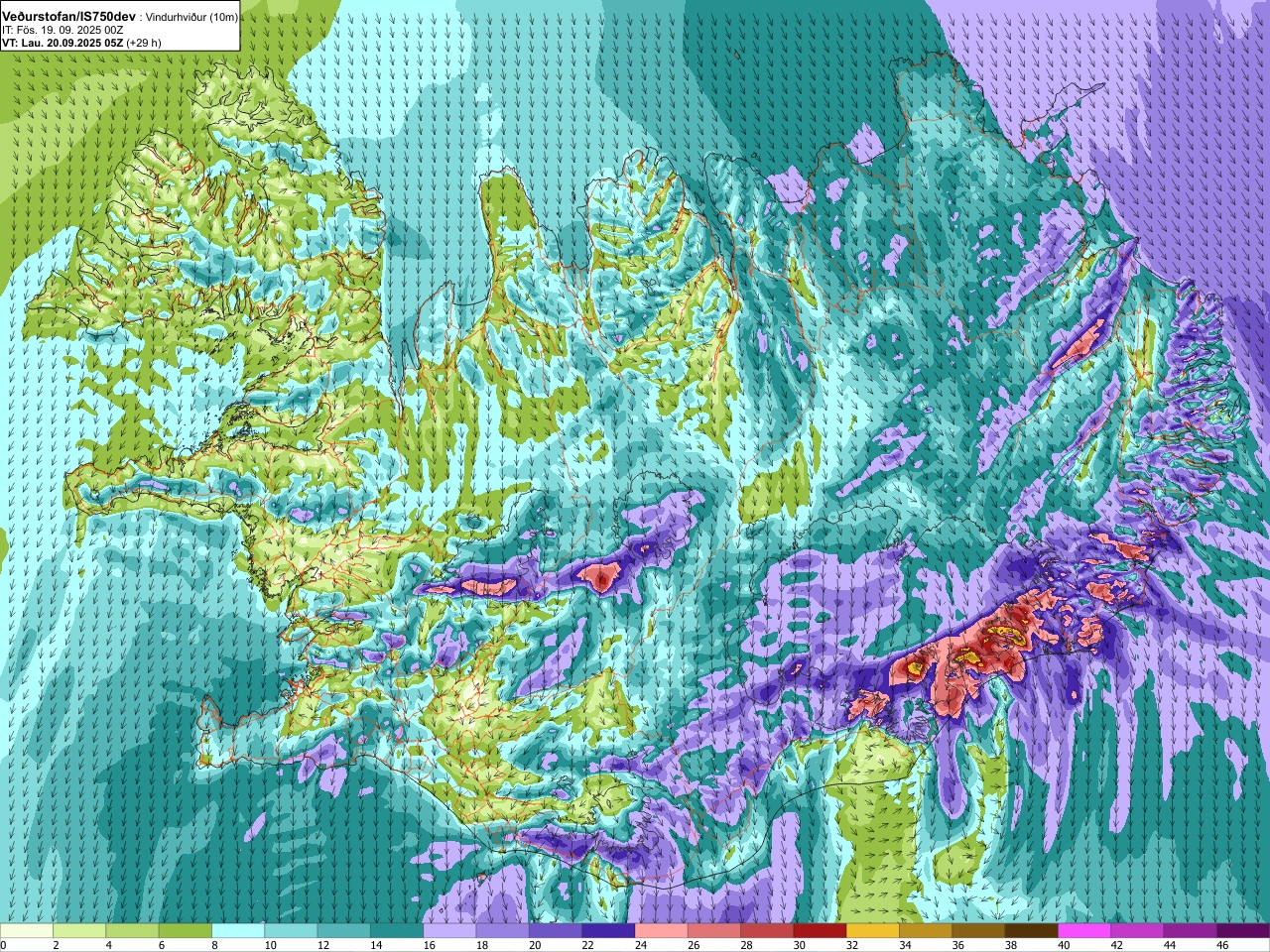Choose the 22–24 deep indigo legend swatch
Image resolution: width=1270 pixels, height=952 pixels.
pyautogui.click(x=608, y=931)
